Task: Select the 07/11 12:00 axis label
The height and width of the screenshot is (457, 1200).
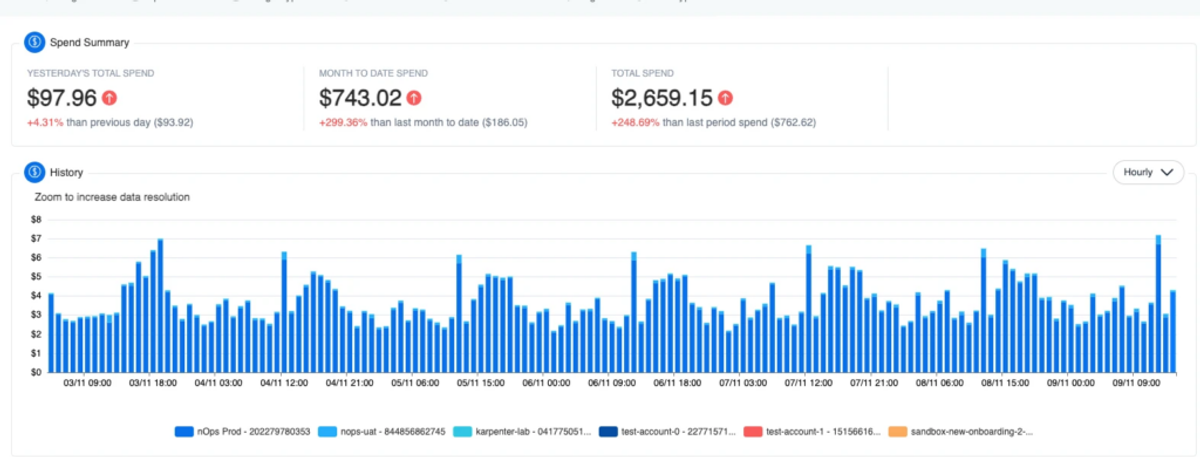Action: [x=810, y=382]
